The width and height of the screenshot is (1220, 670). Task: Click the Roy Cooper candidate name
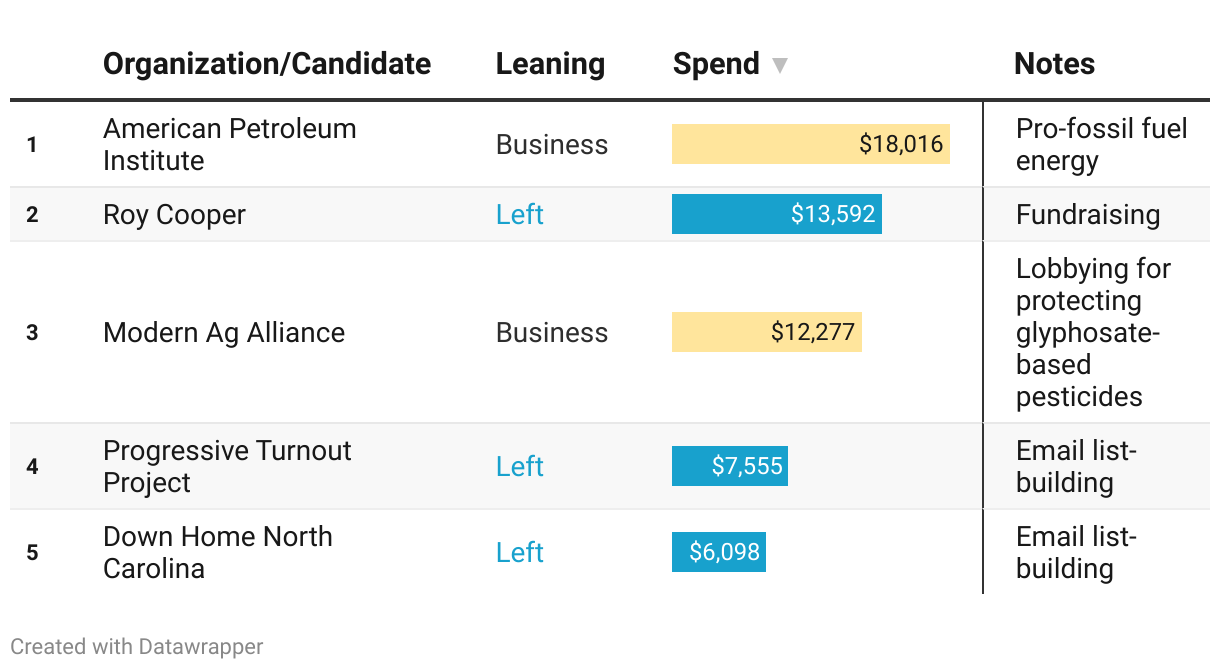click(x=174, y=215)
